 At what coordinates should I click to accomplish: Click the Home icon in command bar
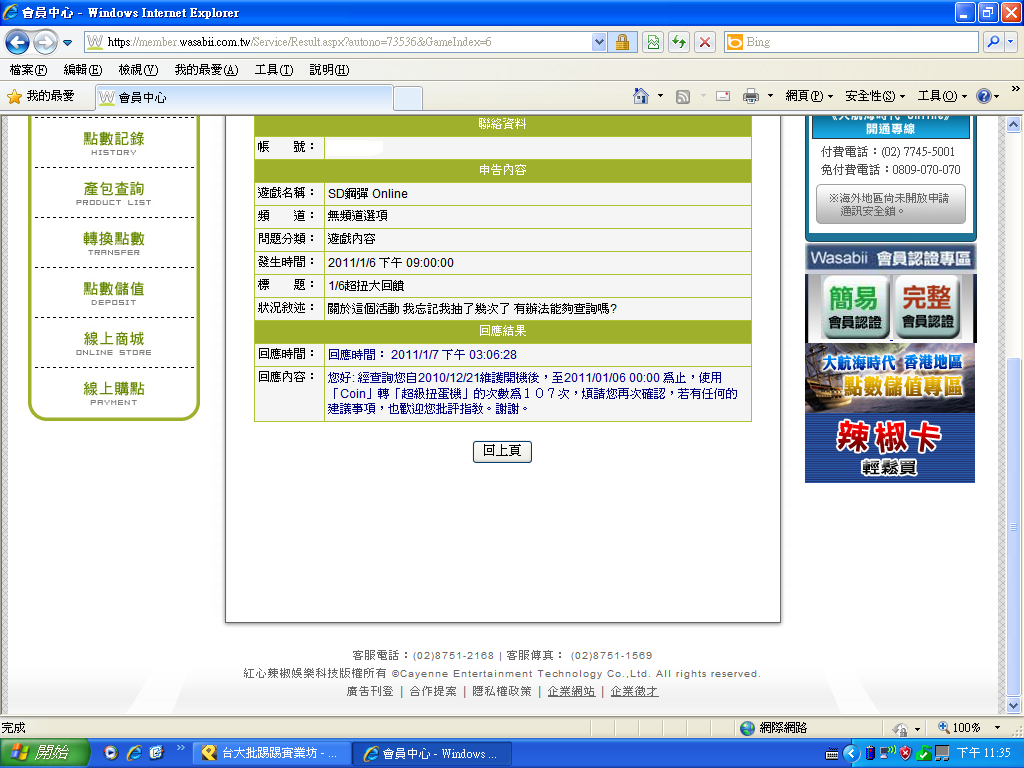[641, 96]
